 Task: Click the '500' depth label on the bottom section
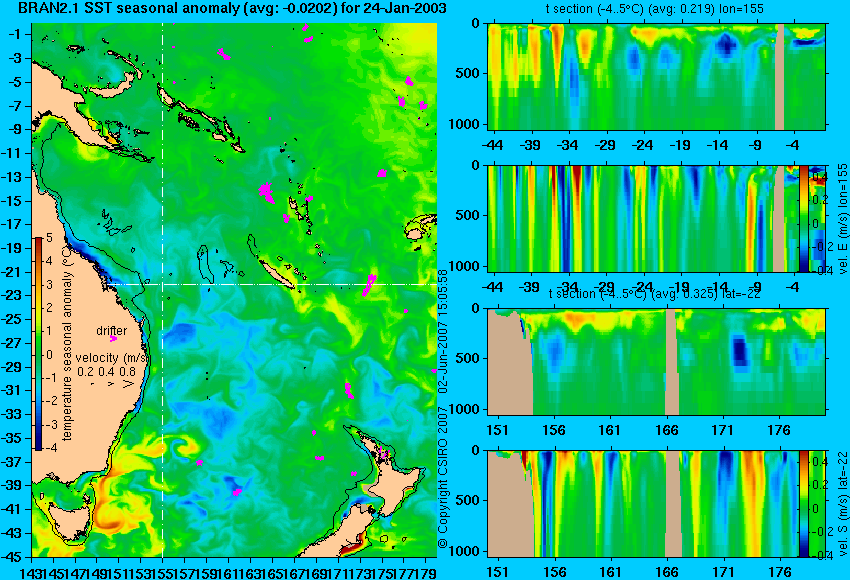point(468,500)
